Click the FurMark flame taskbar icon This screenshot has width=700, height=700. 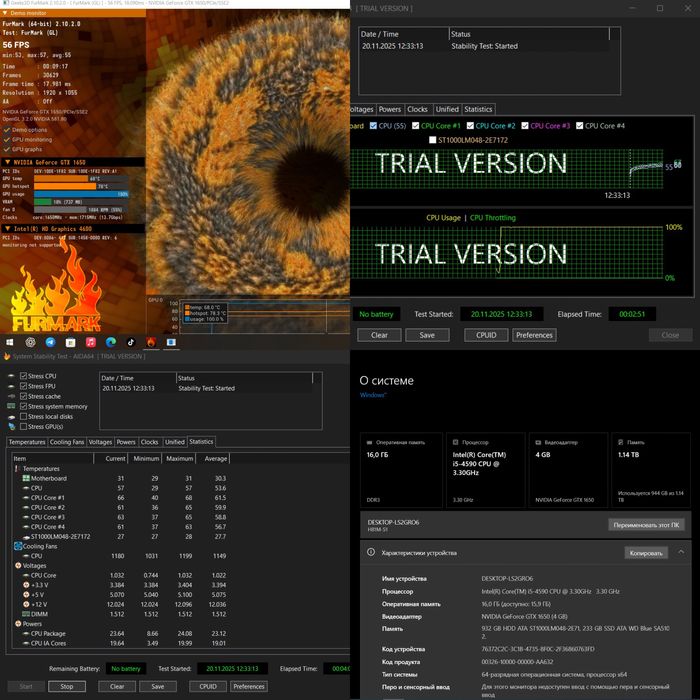pyautogui.click(x=150, y=343)
